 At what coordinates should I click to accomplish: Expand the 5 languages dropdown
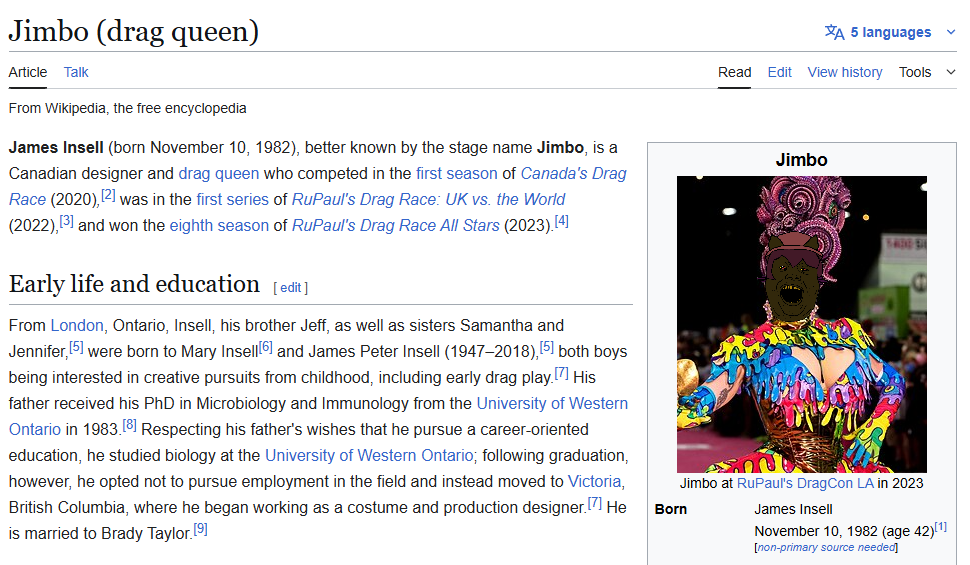tap(891, 32)
